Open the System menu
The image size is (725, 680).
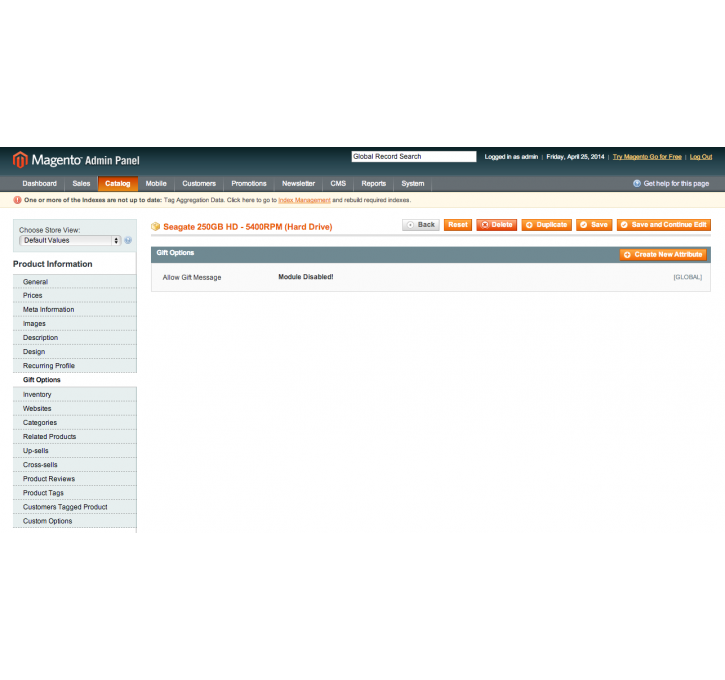[412, 184]
